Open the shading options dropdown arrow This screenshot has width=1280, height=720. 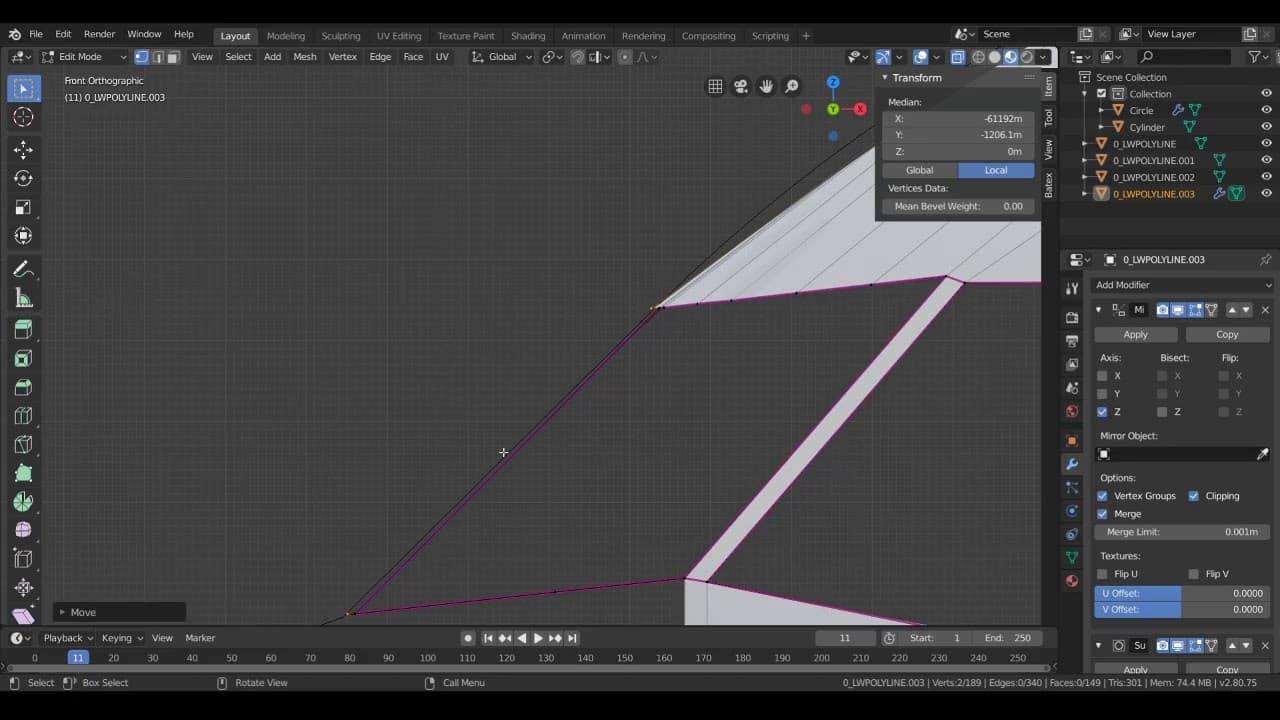click(1044, 57)
